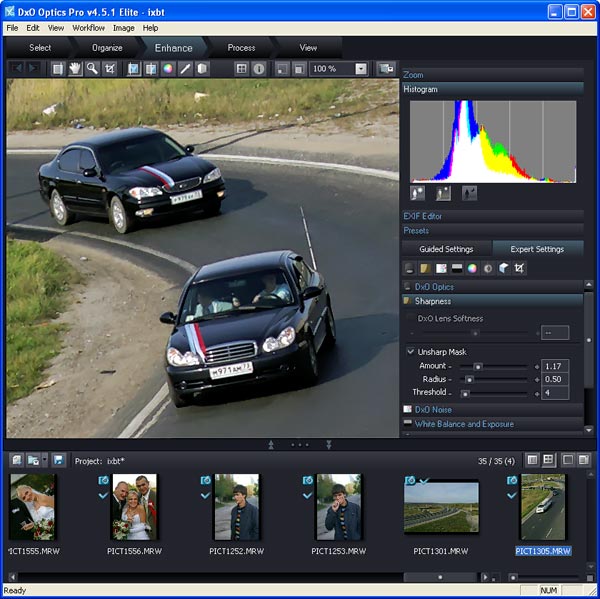600x599 pixels.
Task: Open the Workflow menu
Action: (88, 28)
